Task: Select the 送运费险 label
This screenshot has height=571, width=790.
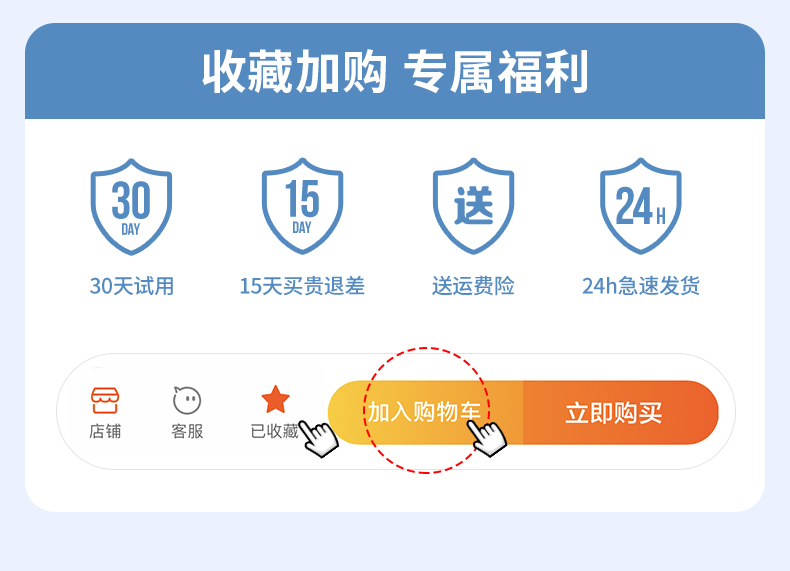Action: coord(473,286)
